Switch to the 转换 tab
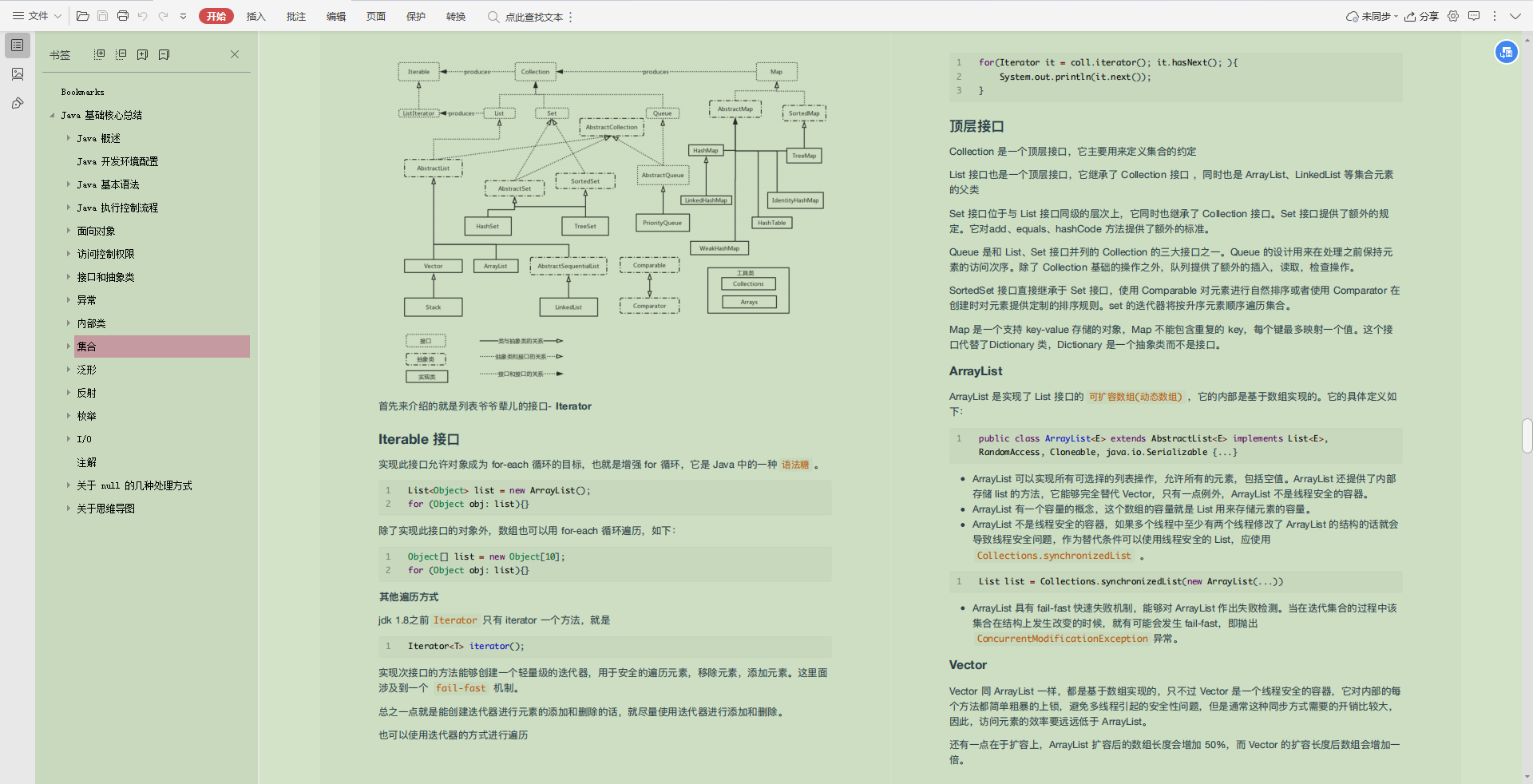 456,16
